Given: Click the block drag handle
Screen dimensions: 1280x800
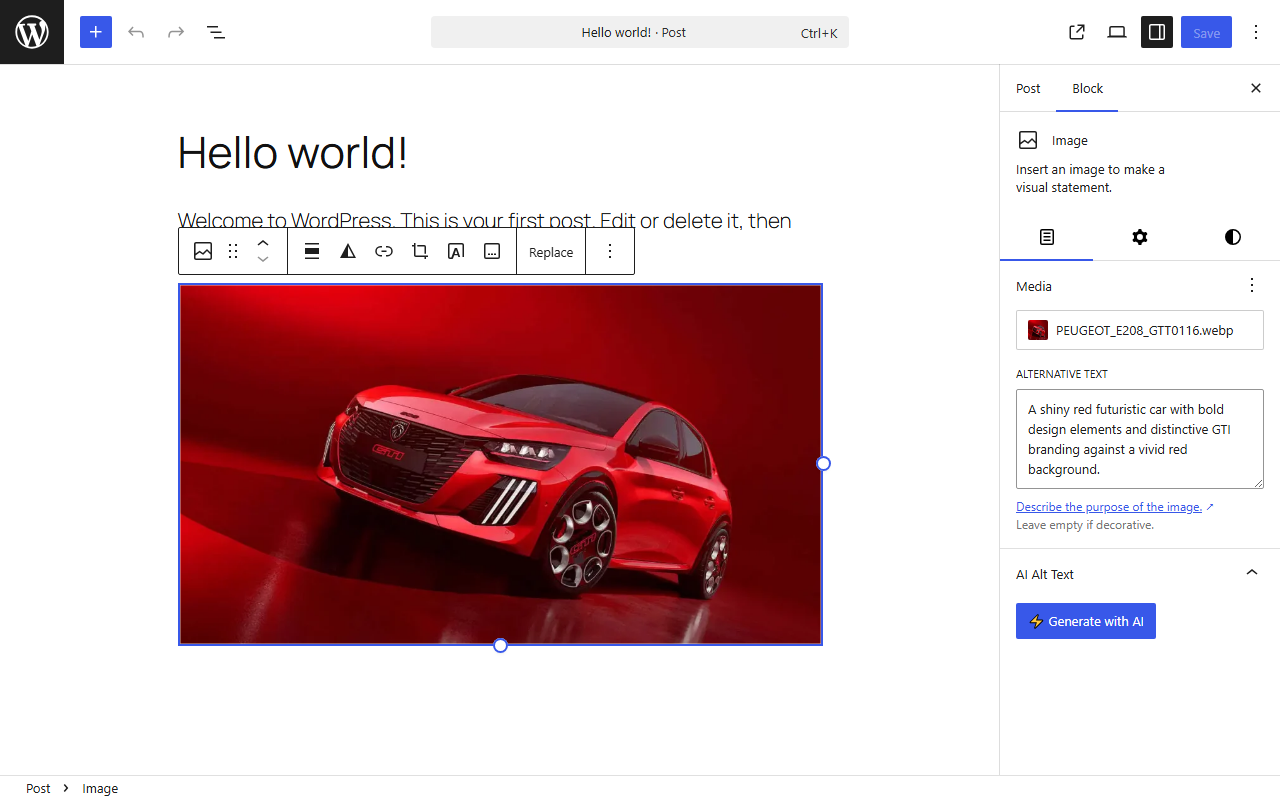Looking at the screenshot, I should 233,252.
